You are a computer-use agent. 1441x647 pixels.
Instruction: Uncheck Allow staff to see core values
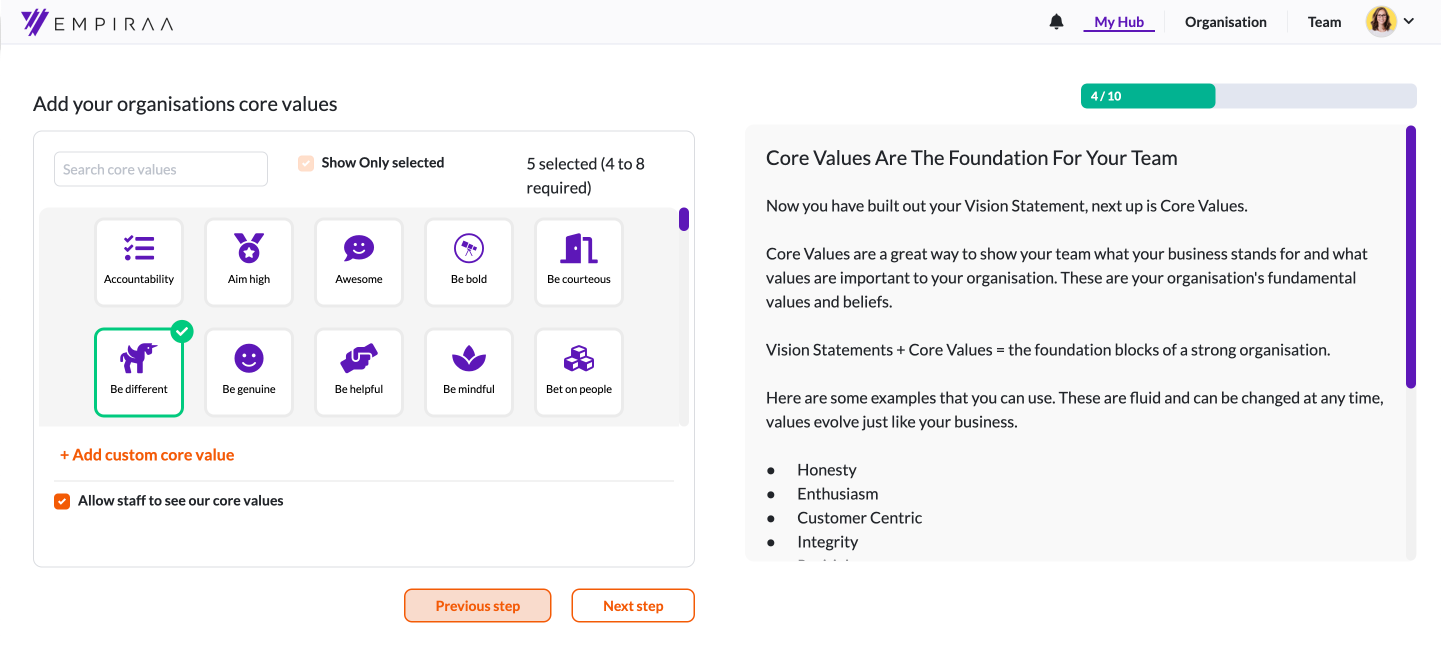coord(62,501)
